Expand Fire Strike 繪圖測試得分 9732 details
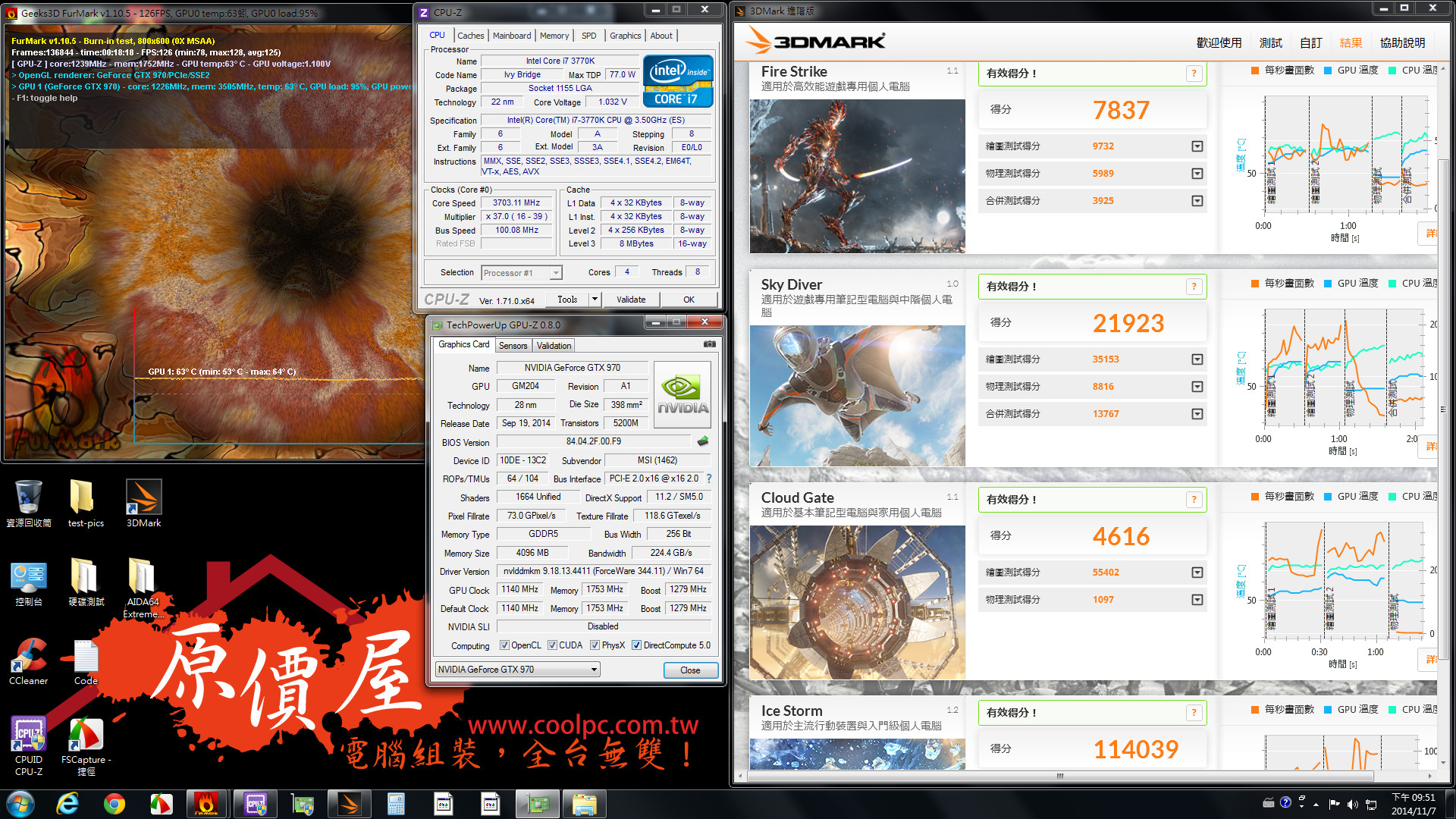Screen dimensions: 1456x819 pyautogui.click(x=1197, y=146)
